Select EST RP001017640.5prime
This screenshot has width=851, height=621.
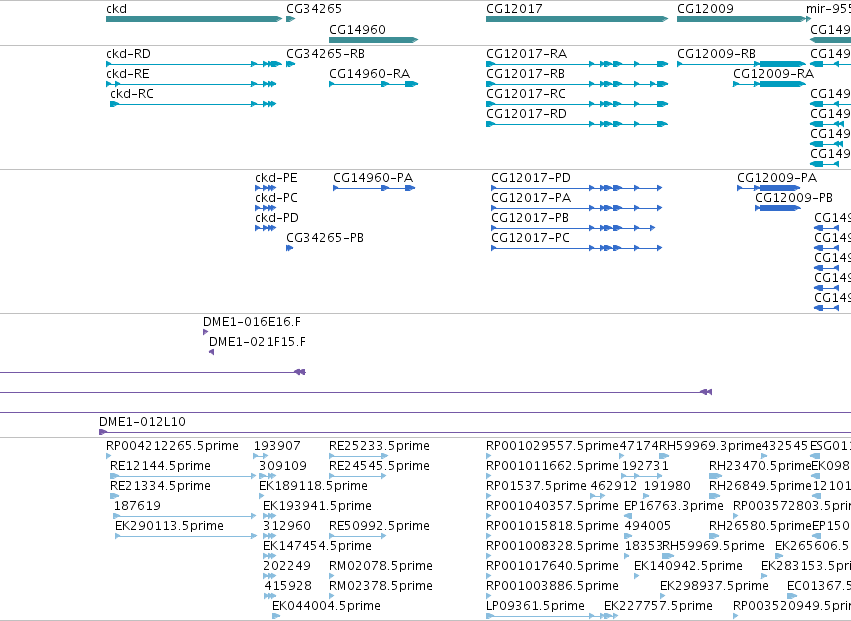tap(489, 576)
